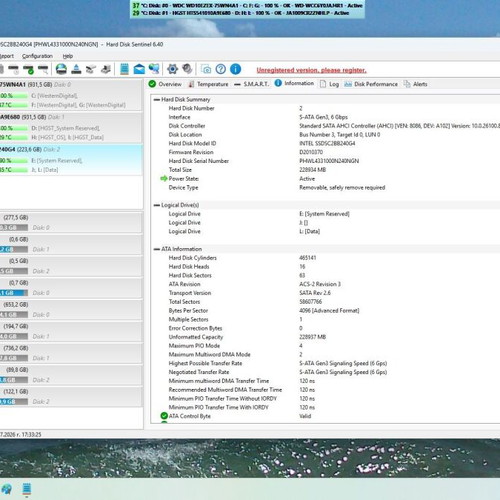Screen dimensions: 500x500
Task: Collapse the Logical Drive(s) section
Action: (157, 205)
